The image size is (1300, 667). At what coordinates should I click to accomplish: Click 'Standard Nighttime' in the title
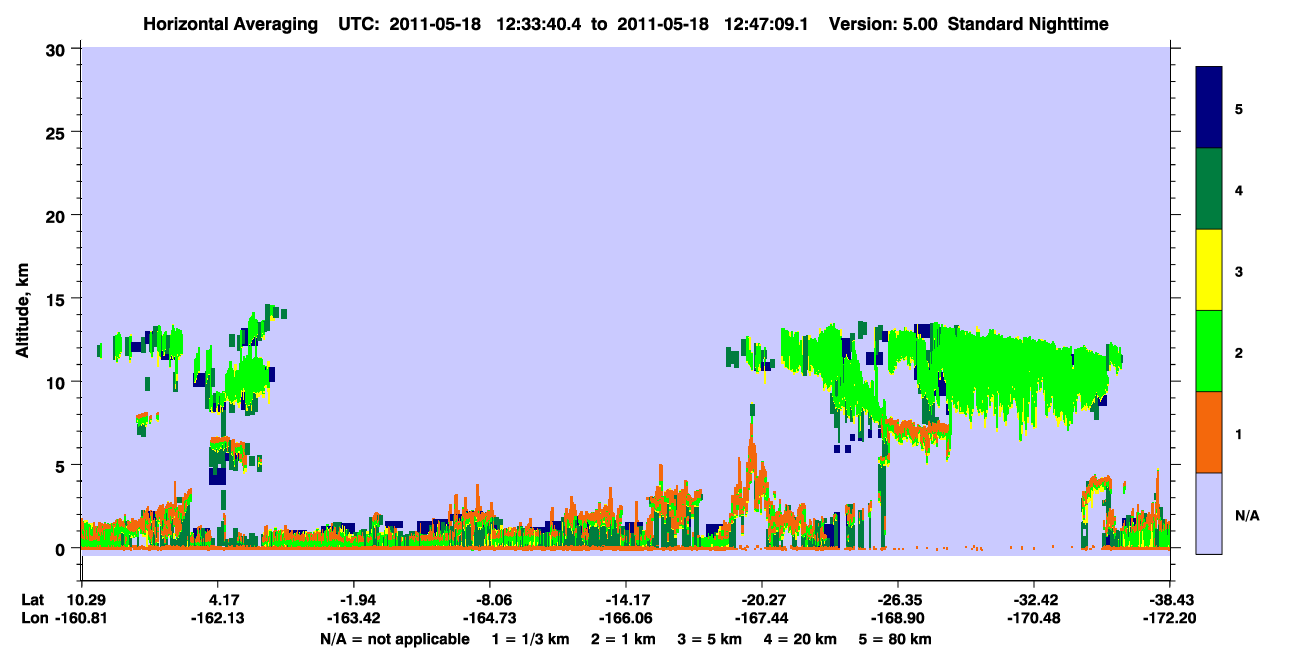click(1028, 23)
